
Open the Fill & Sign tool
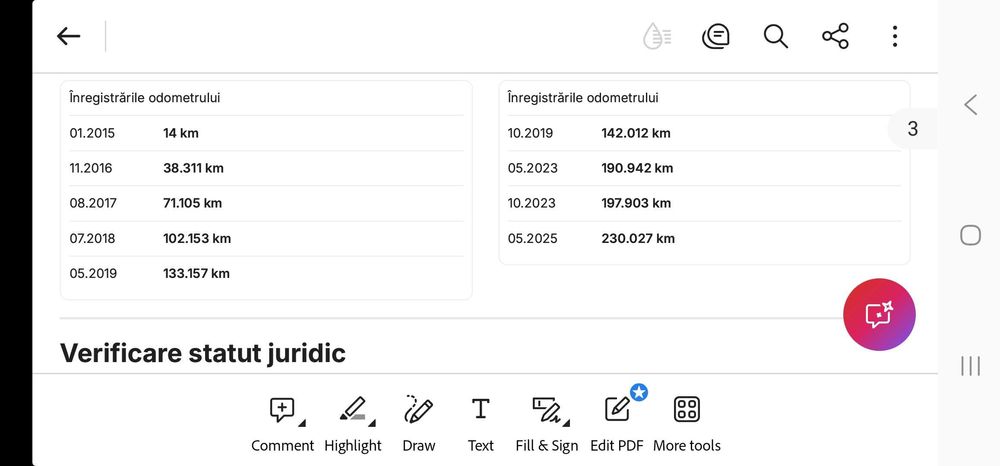[546, 410]
